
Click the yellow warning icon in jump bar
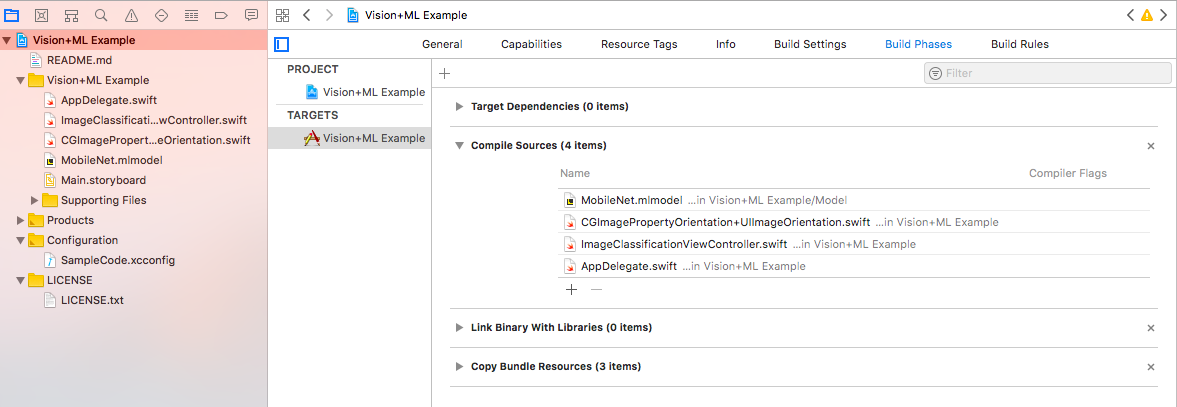(x=1146, y=15)
